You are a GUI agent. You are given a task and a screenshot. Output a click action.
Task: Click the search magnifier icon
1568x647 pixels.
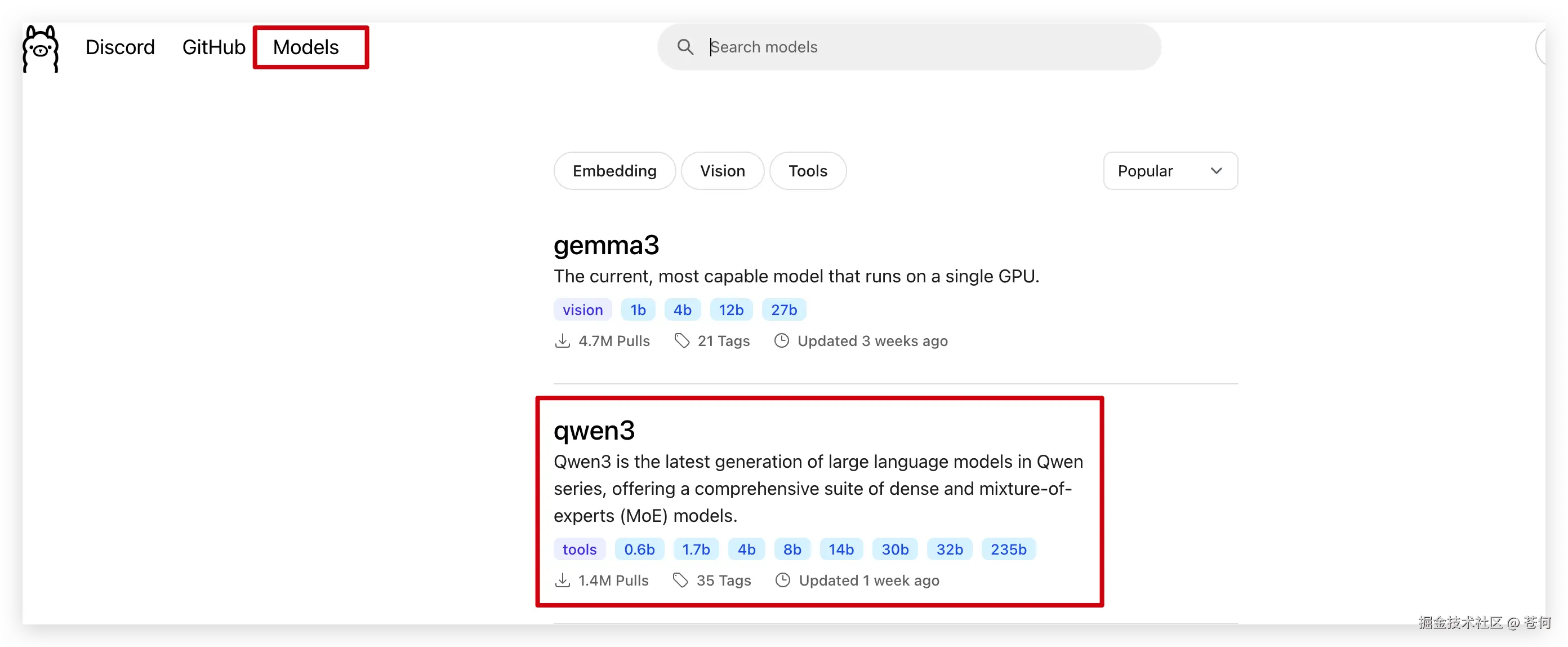tap(685, 47)
